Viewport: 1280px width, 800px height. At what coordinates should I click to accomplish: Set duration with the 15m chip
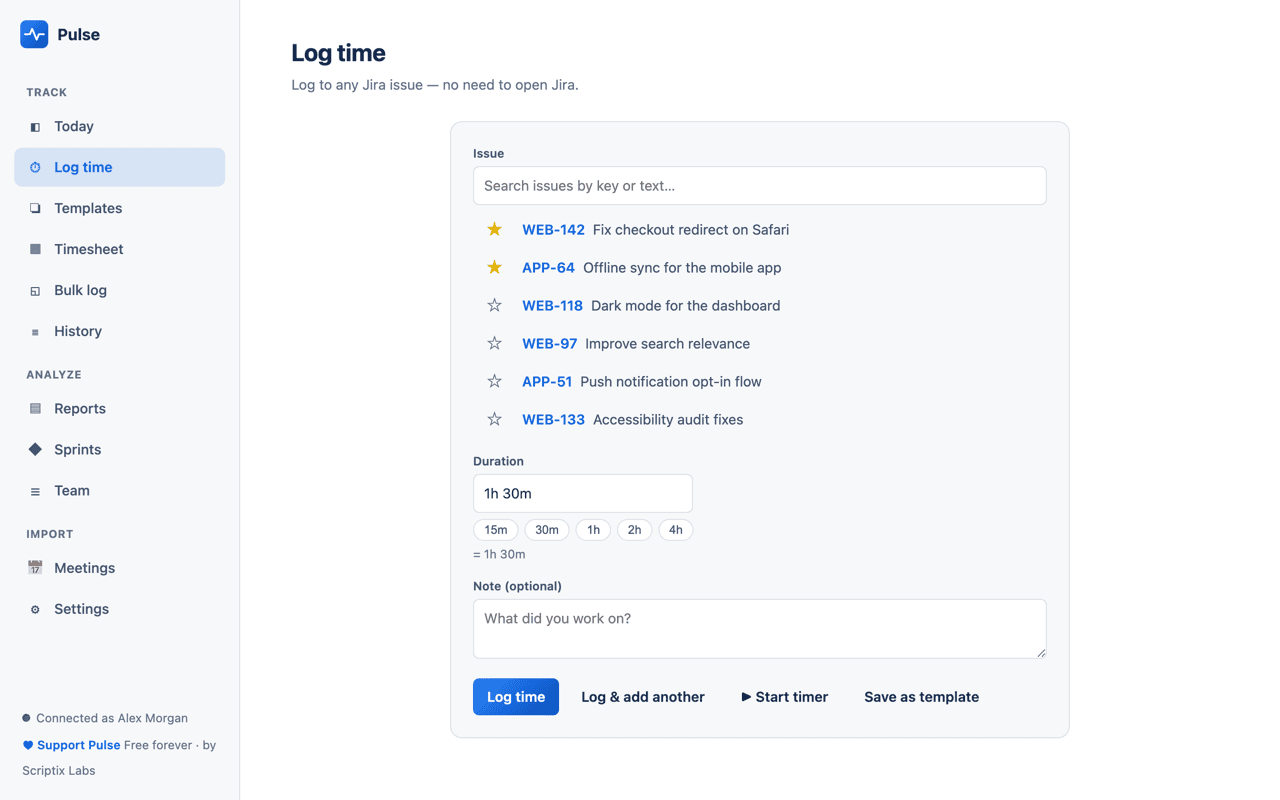tap(496, 530)
